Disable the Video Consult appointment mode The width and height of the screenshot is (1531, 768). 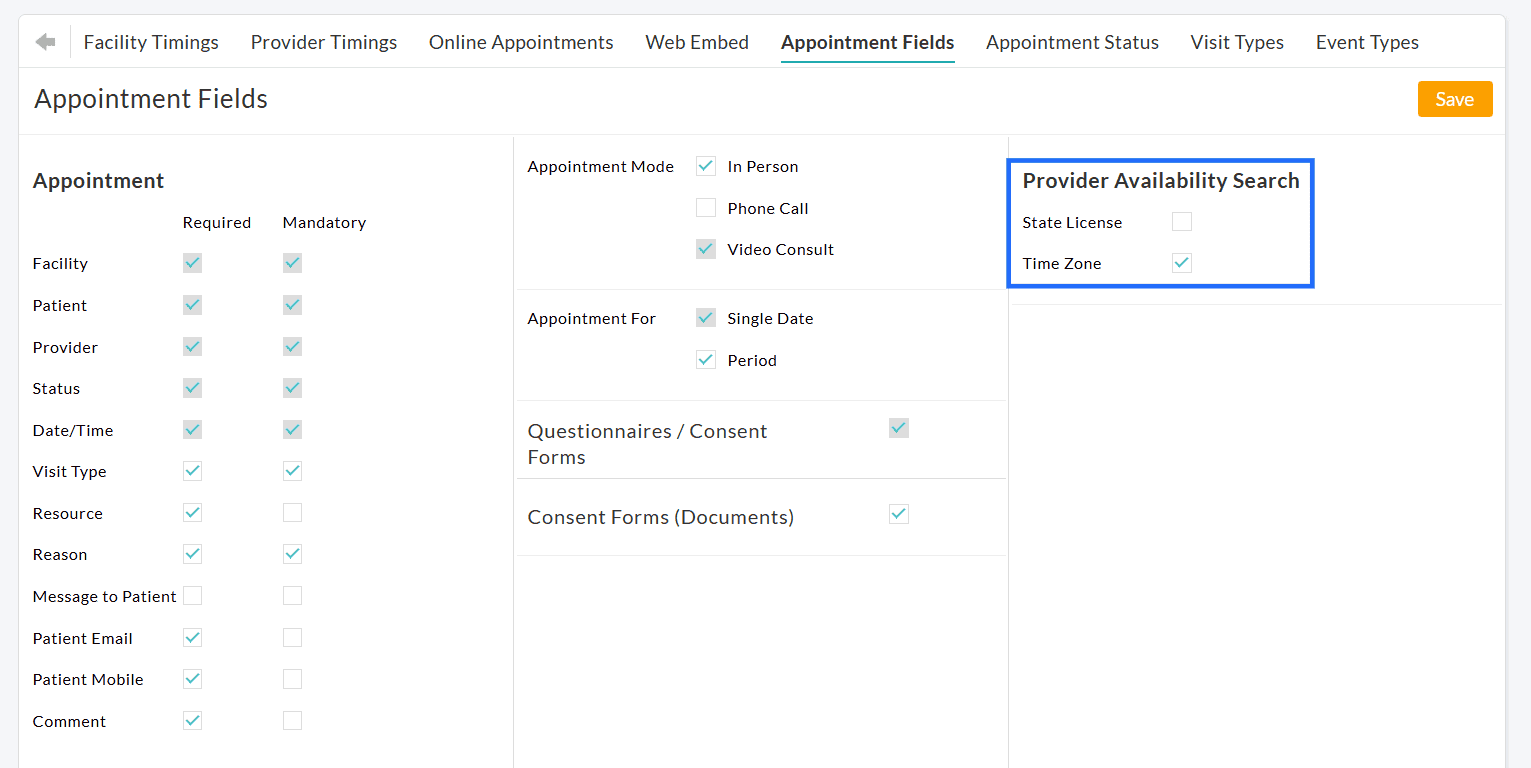pos(706,248)
